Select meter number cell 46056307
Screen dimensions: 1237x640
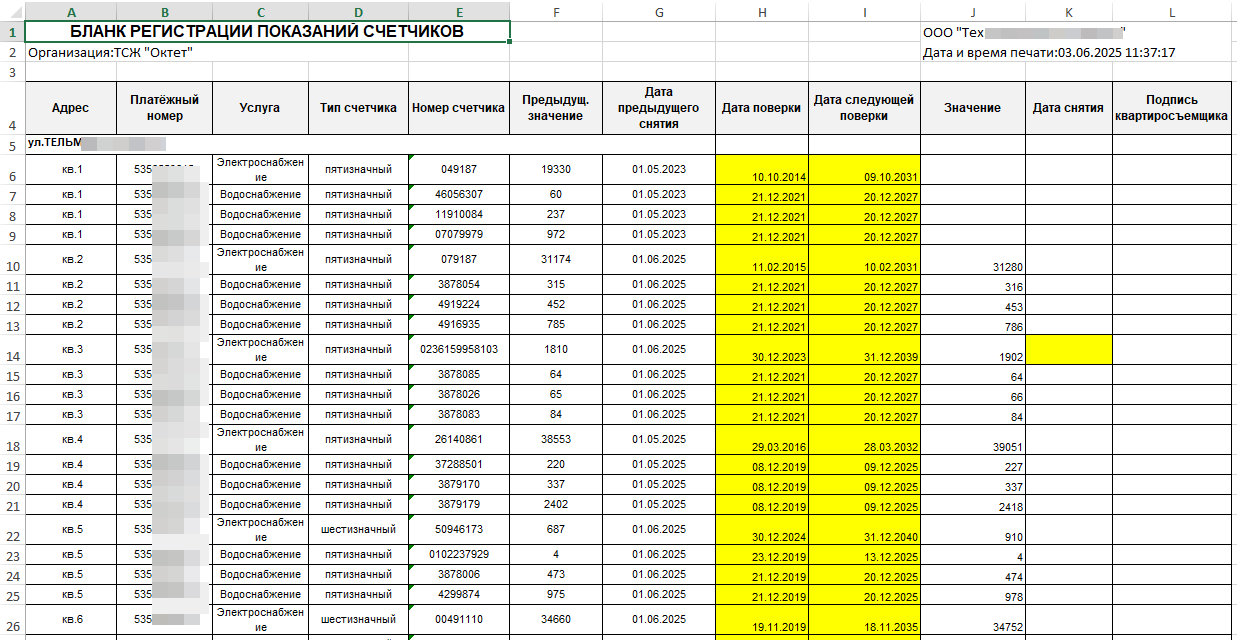[459, 194]
